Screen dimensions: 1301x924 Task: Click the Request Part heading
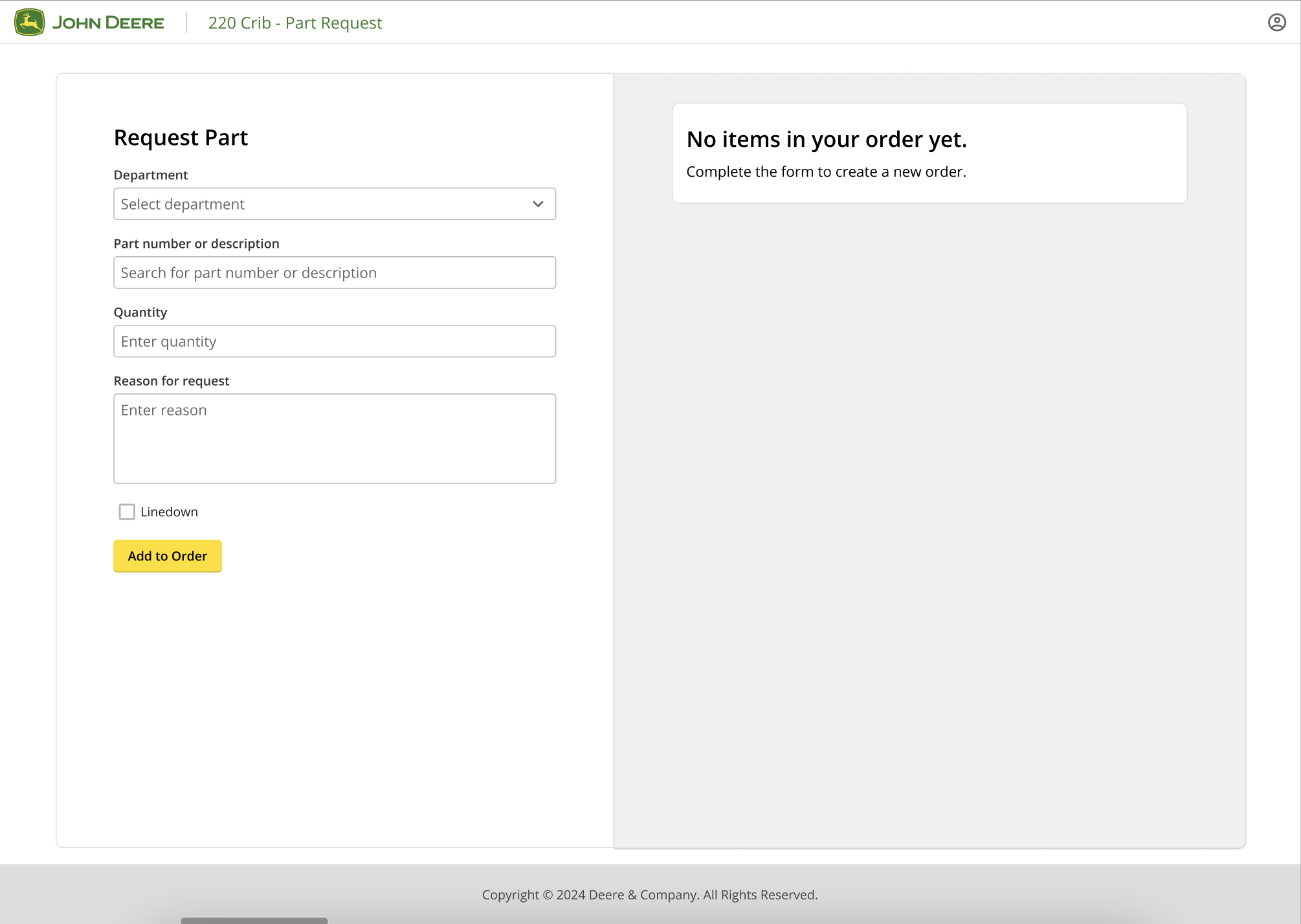coord(181,138)
